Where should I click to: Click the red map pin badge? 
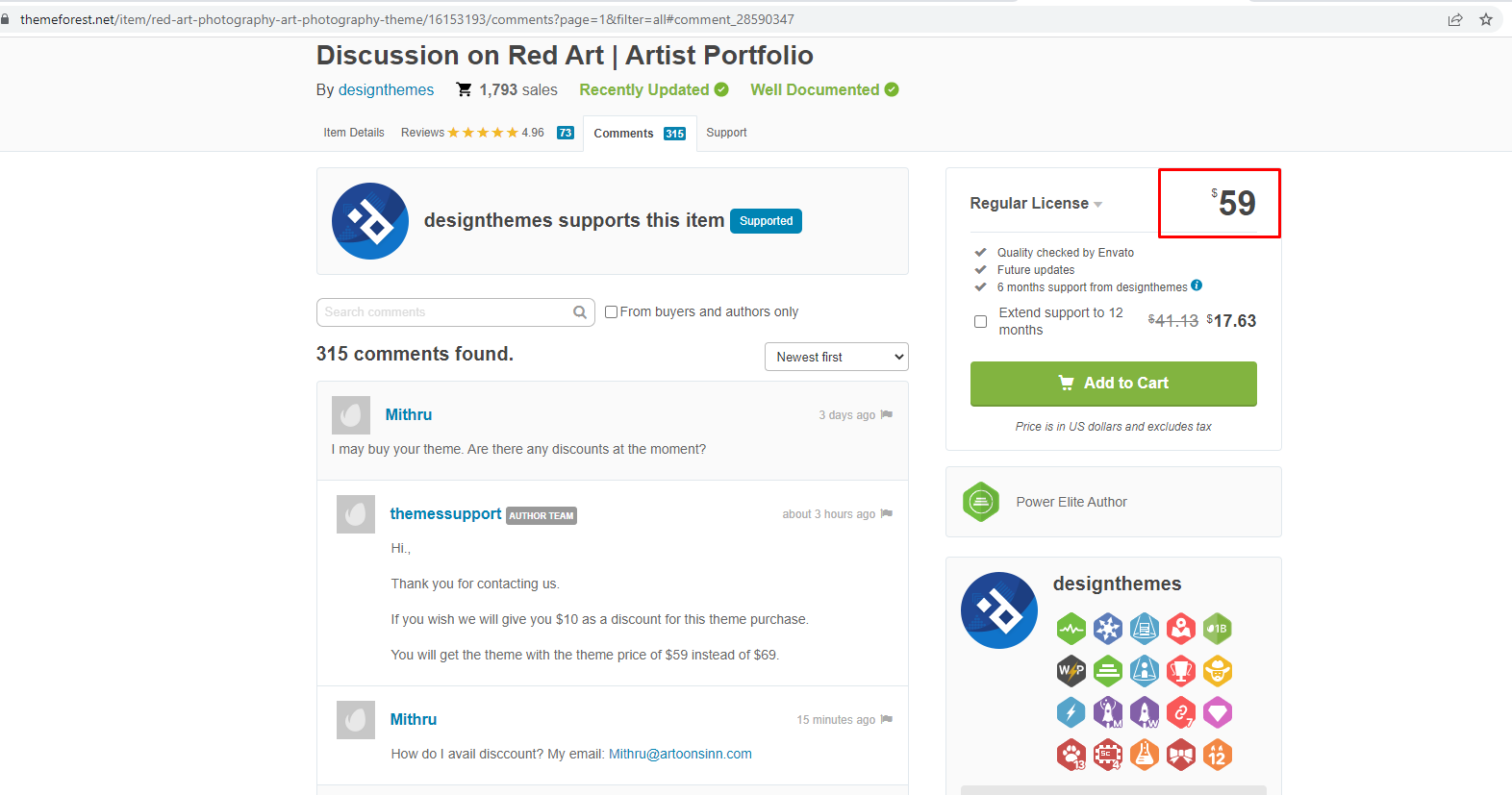pos(1180,629)
